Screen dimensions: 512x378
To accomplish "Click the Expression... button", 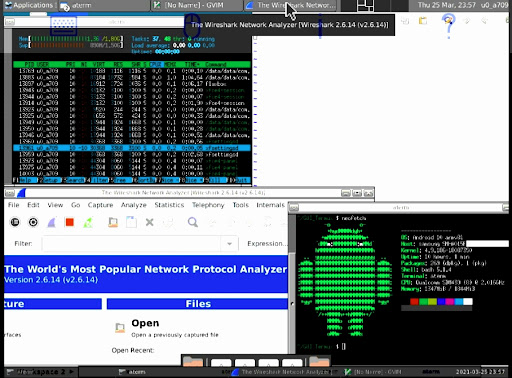I will click(267, 244).
